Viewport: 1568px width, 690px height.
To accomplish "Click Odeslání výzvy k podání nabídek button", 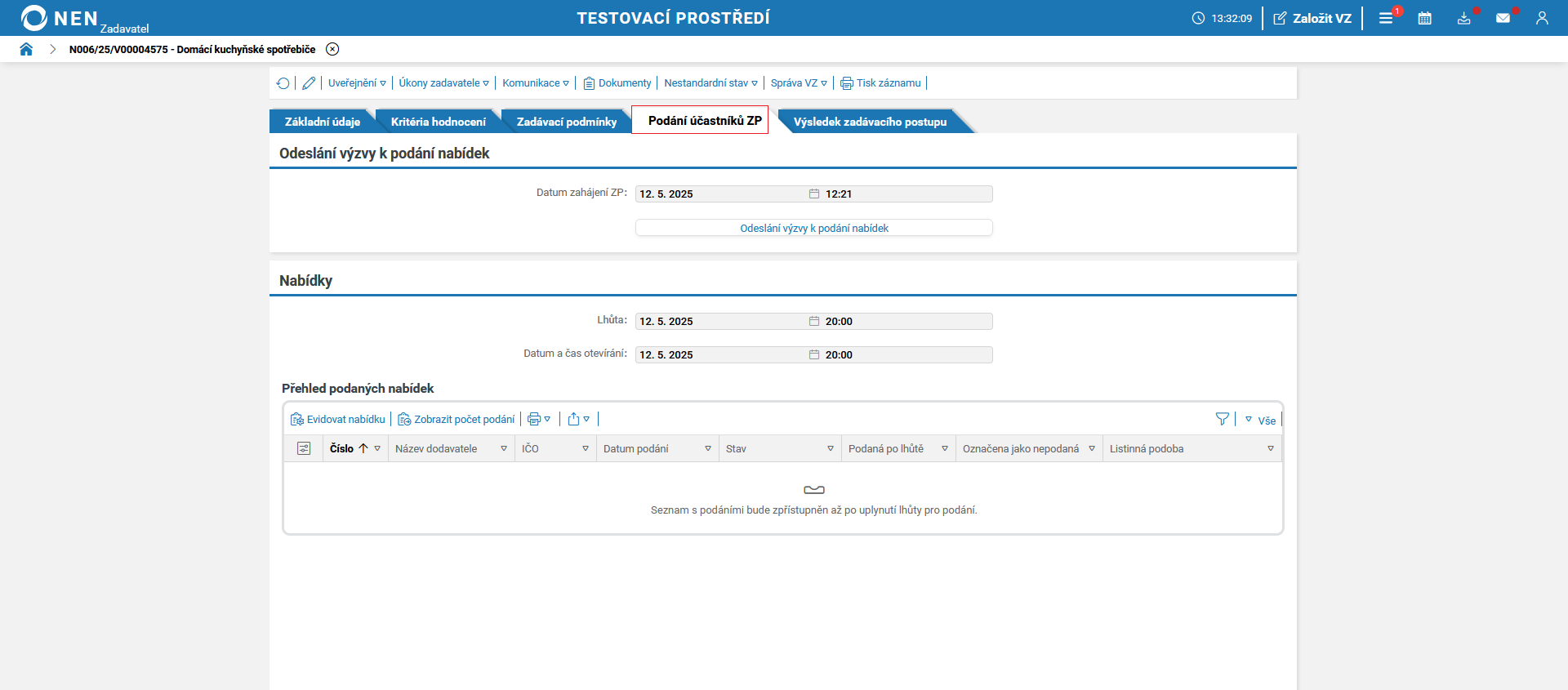I will pyautogui.click(x=814, y=228).
